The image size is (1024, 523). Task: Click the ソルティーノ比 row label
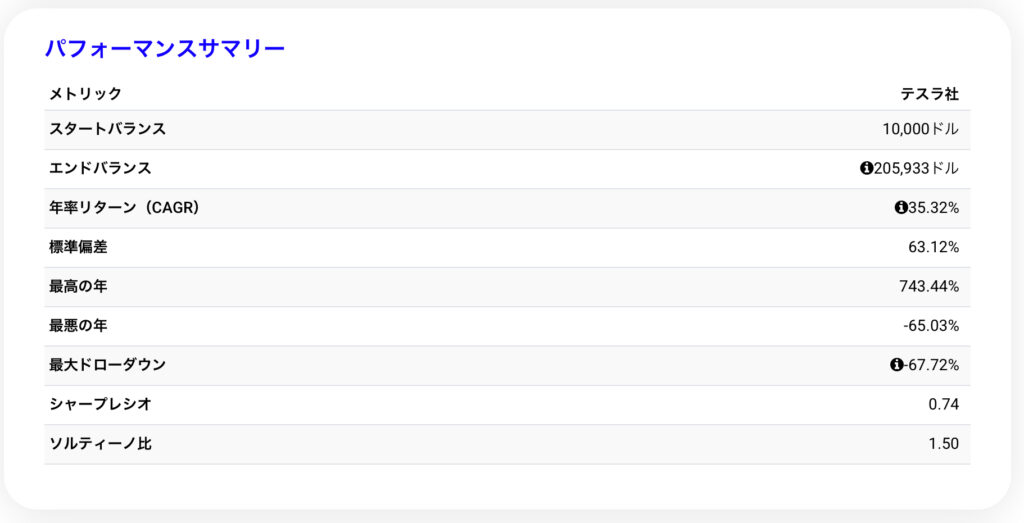coord(101,443)
